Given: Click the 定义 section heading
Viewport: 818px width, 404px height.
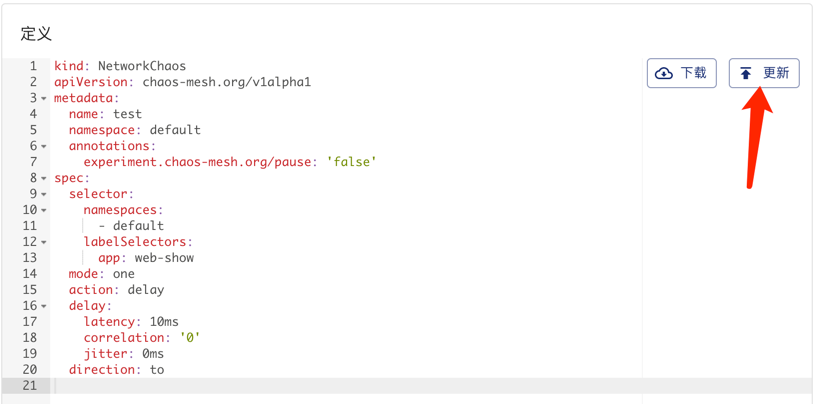Looking at the screenshot, I should pyautogui.click(x=36, y=33).
